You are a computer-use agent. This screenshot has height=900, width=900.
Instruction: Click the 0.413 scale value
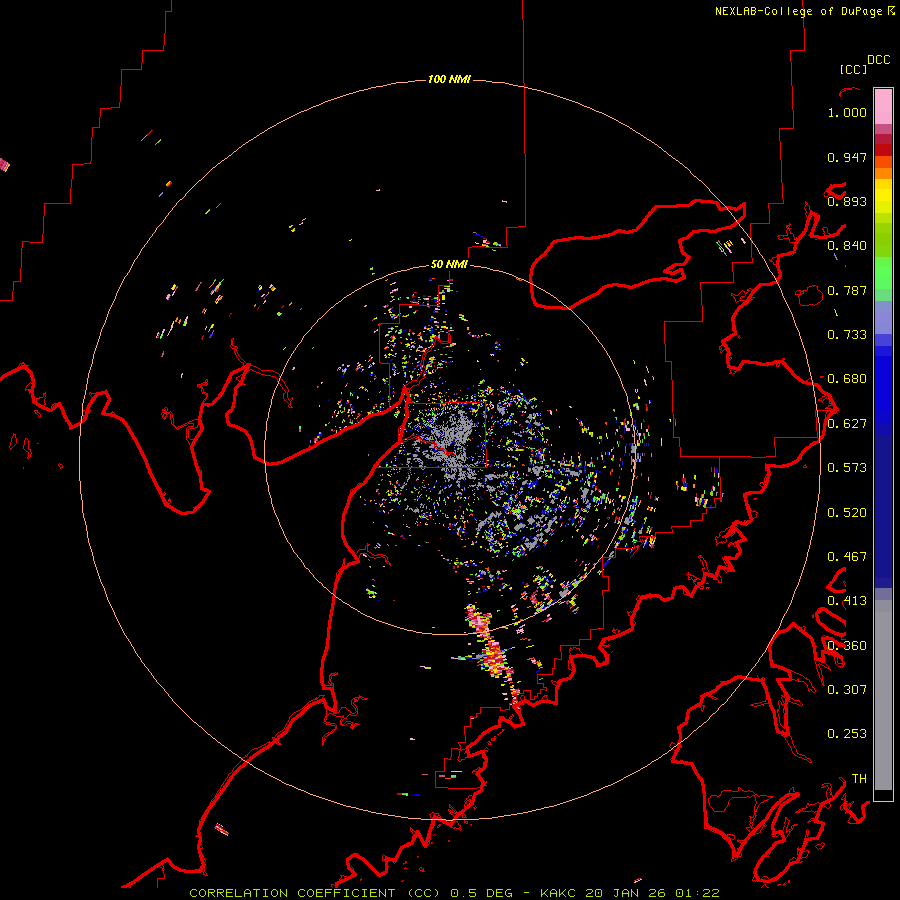847,601
